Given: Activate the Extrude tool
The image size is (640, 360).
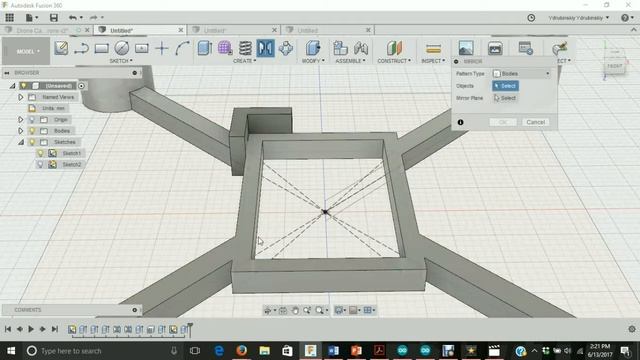Looking at the screenshot, I should click(x=204, y=48).
